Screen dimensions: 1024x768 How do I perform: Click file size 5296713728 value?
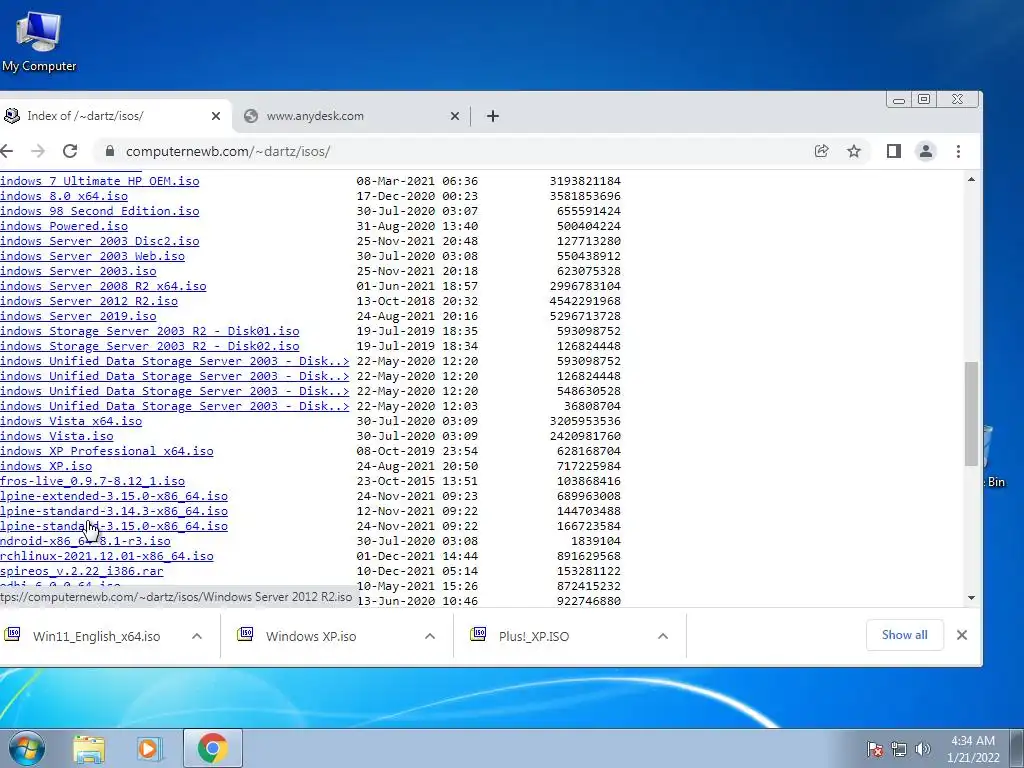pyautogui.click(x=585, y=316)
